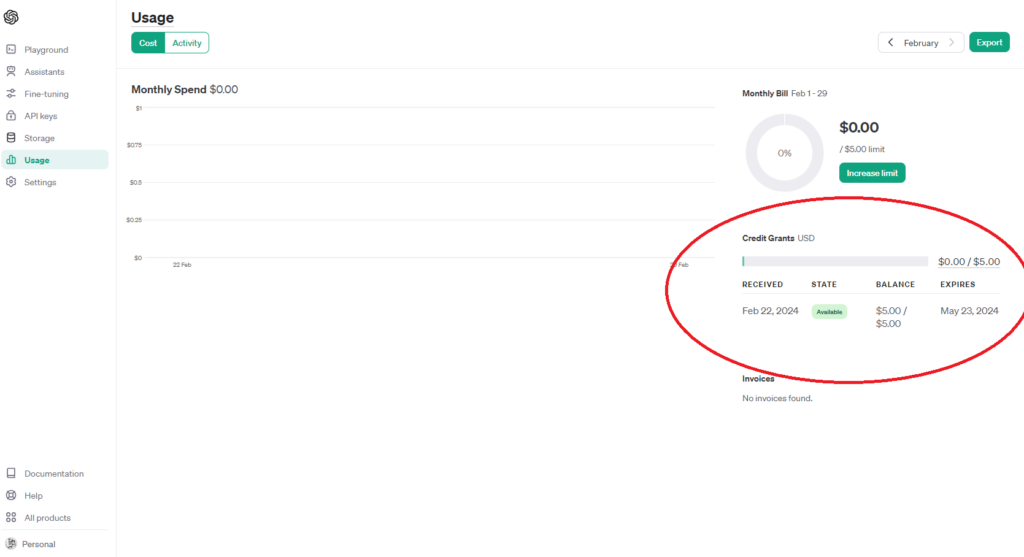The width and height of the screenshot is (1024, 557).
Task: Click the 0% monthly bill donut chart
Action: [x=784, y=153]
